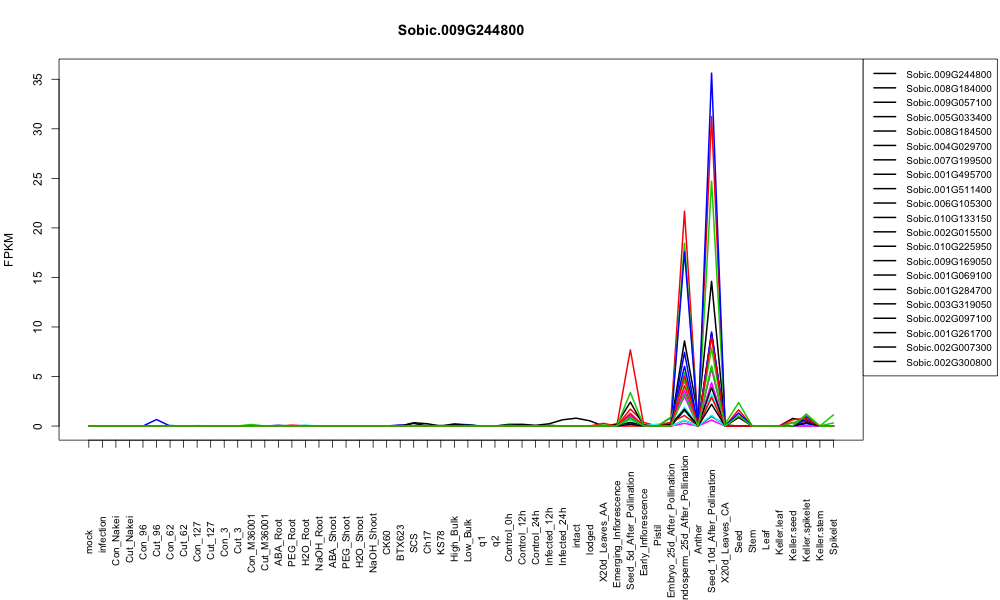Viewport: 1000px width, 600px height.
Task: Click the Seed_5d_After_Pollination x-axis label
Action: 631,522
